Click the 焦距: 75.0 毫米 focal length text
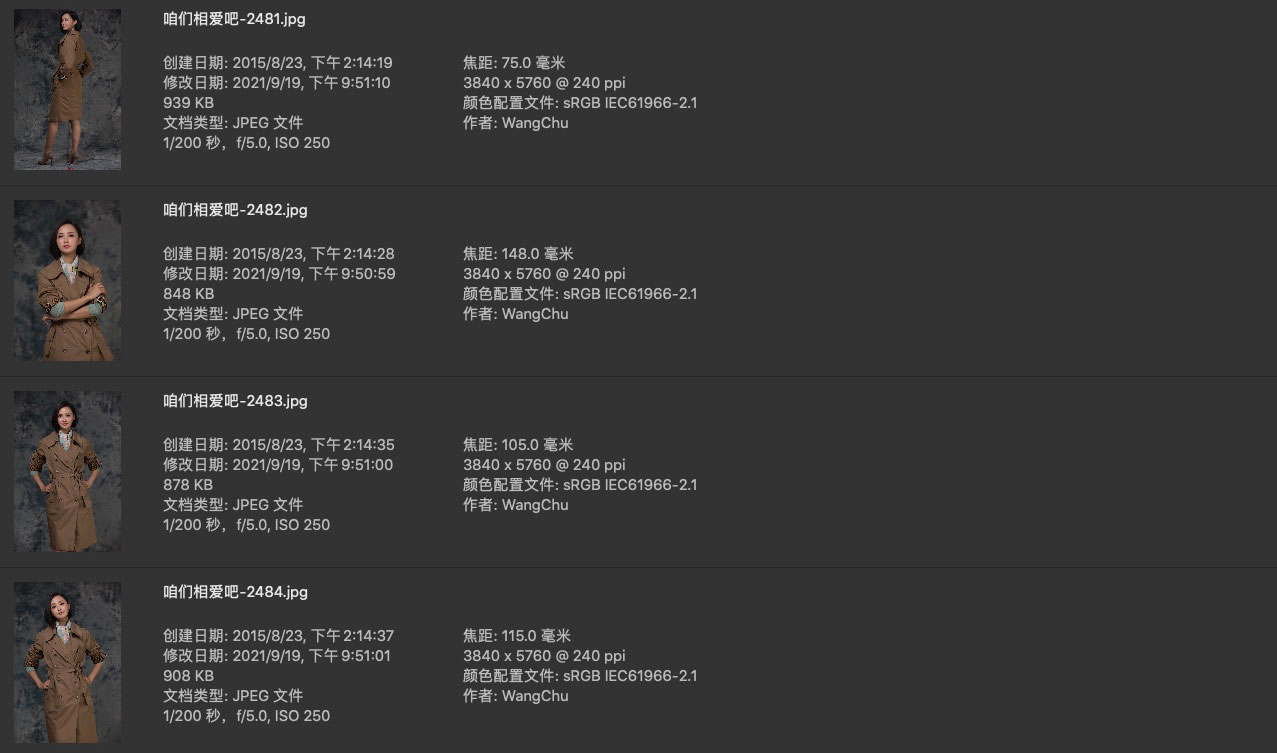 pos(513,63)
